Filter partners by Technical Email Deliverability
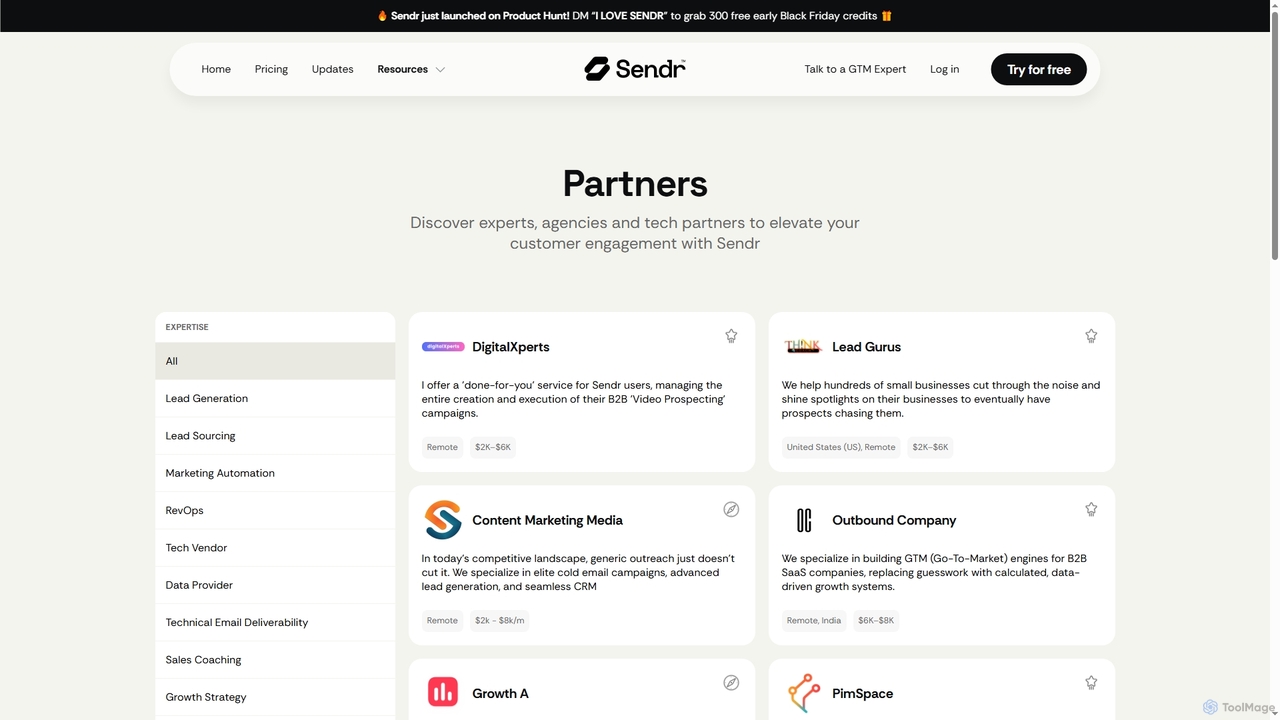 tap(275, 622)
